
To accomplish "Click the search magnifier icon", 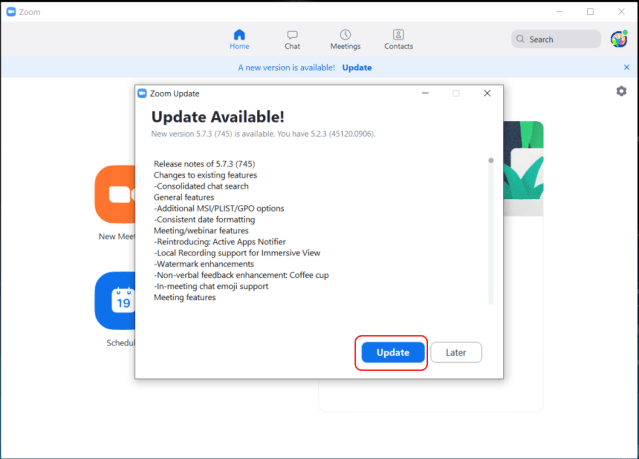I will click(x=520, y=39).
